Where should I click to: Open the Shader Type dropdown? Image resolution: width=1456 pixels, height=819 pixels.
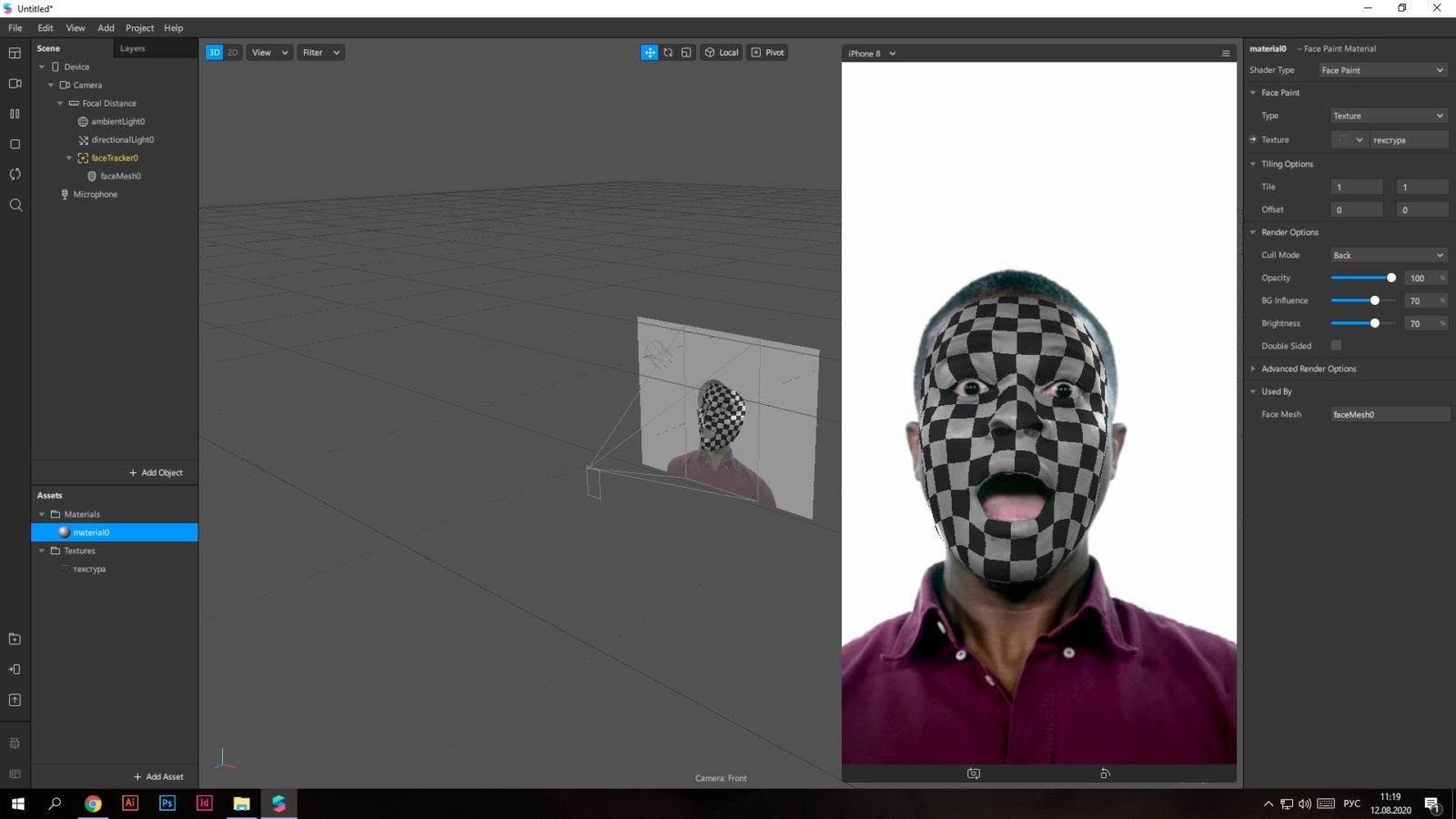coord(1382,70)
